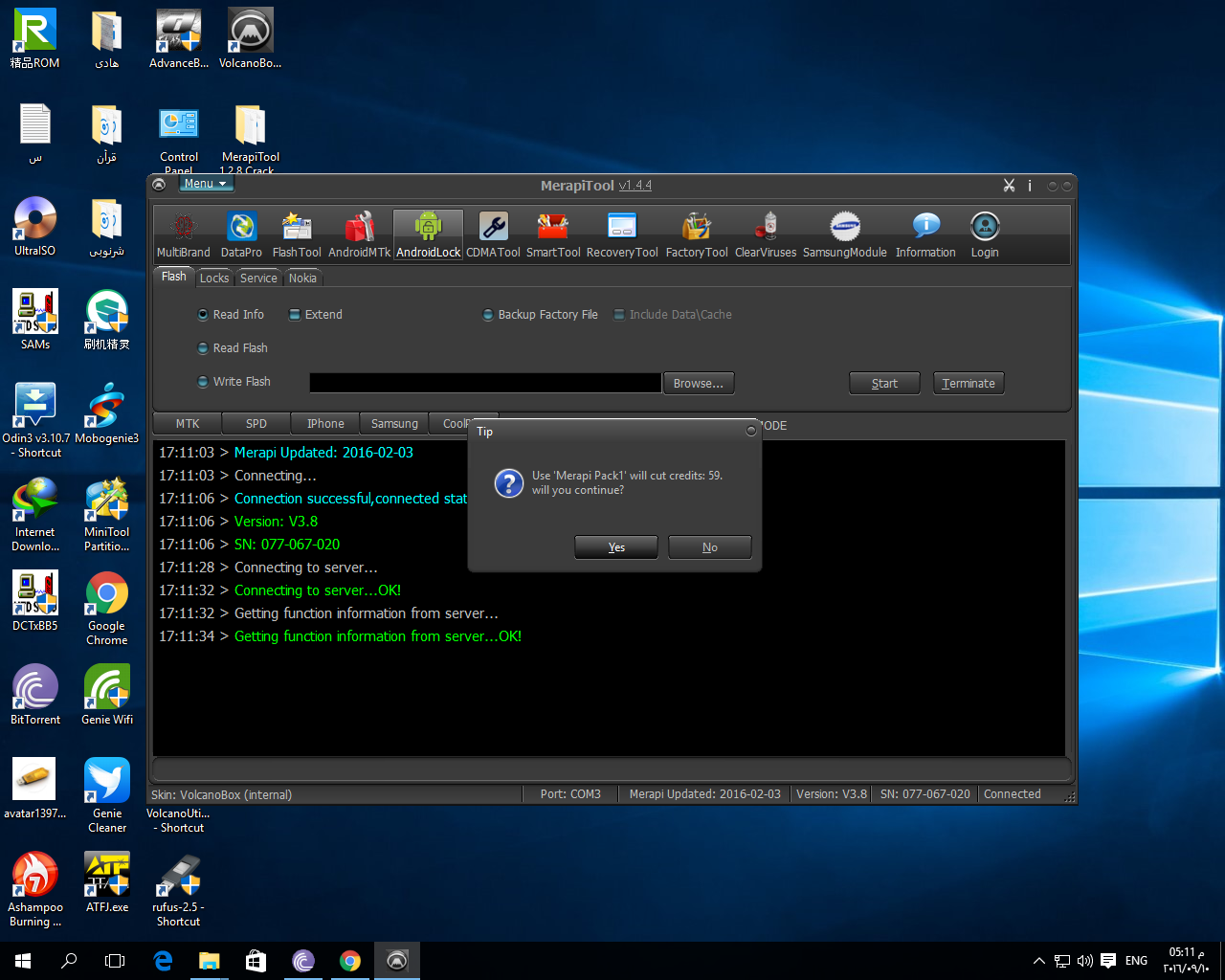Screen dimensions: 1225x980
Task: Confirm the credits dialog with Yes
Action: point(616,547)
